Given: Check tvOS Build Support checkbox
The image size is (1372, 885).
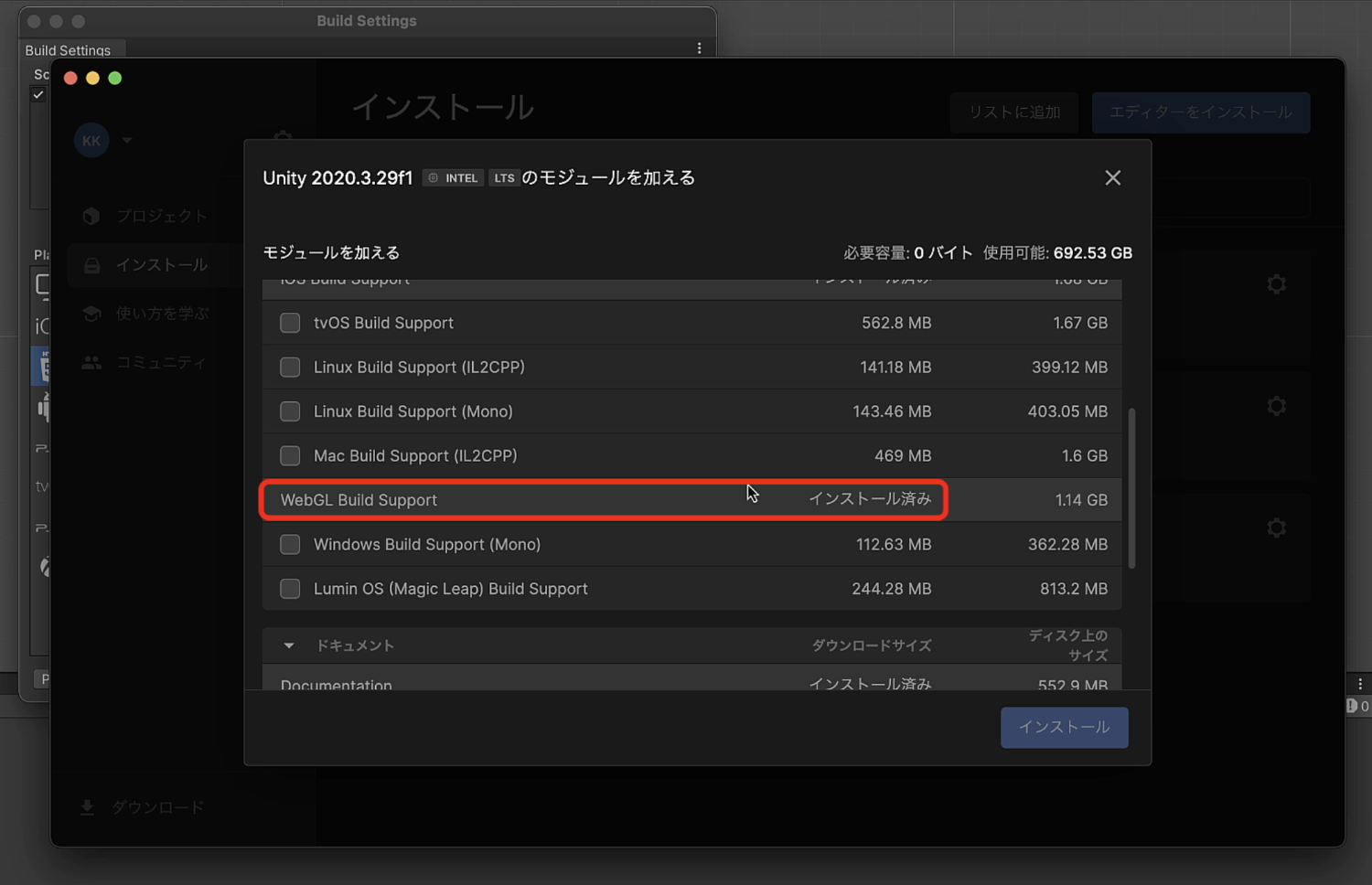Looking at the screenshot, I should click(x=290, y=323).
